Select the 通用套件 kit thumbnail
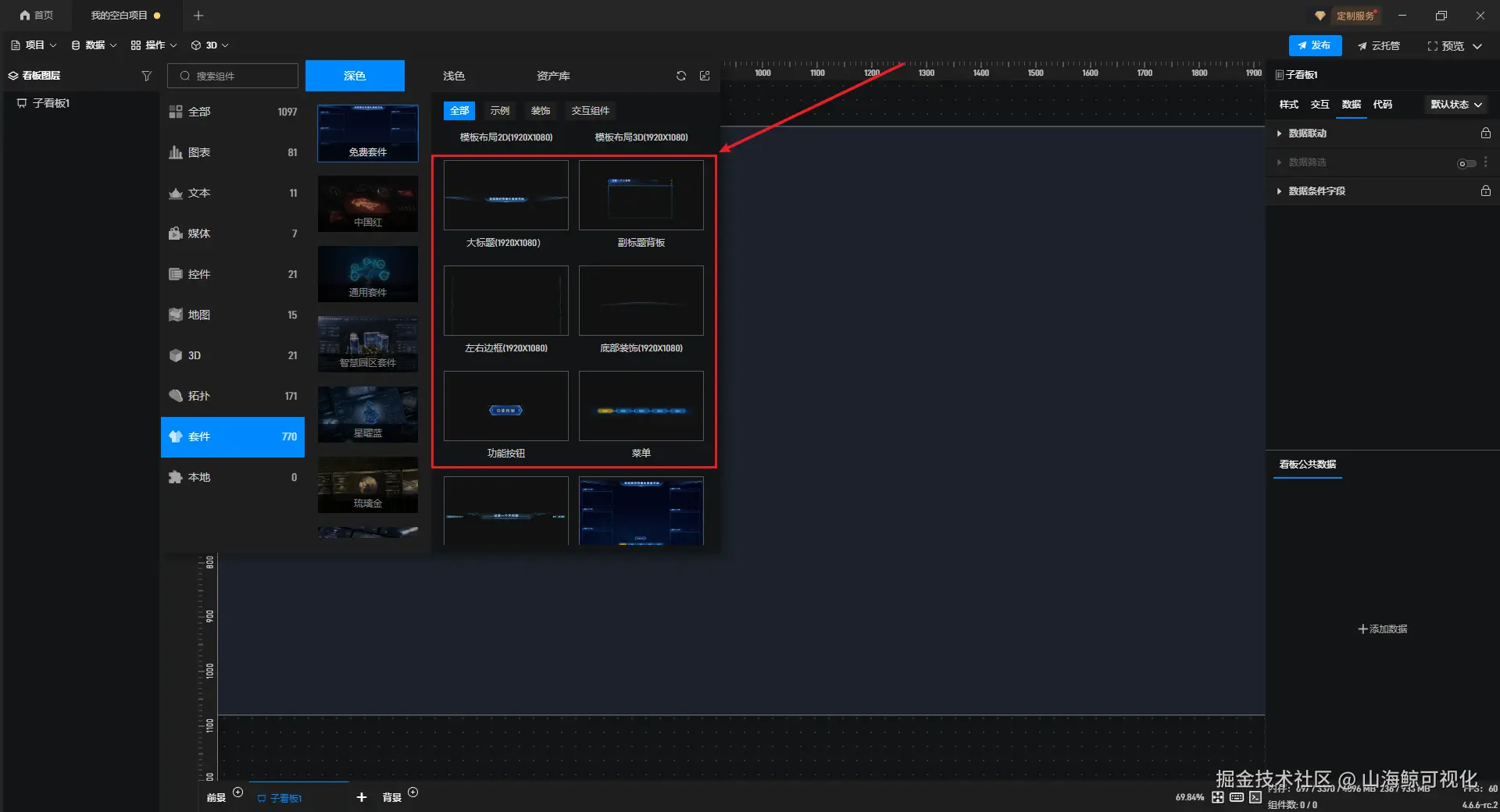1500x812 pixels. pos(368,274)
